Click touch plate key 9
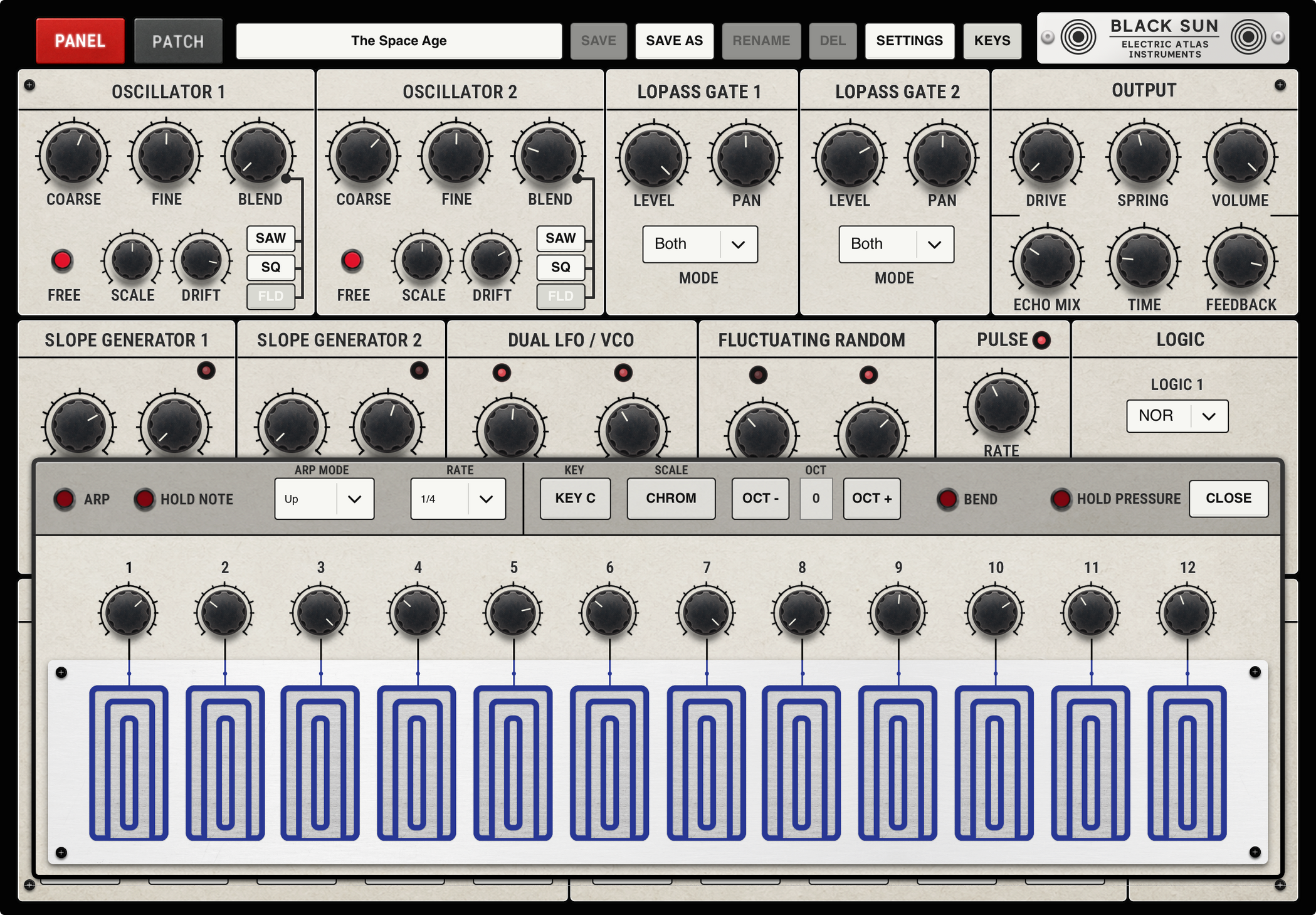This screenshot has height=915, width=1316. pyautogui.click(x=898, y=763)
